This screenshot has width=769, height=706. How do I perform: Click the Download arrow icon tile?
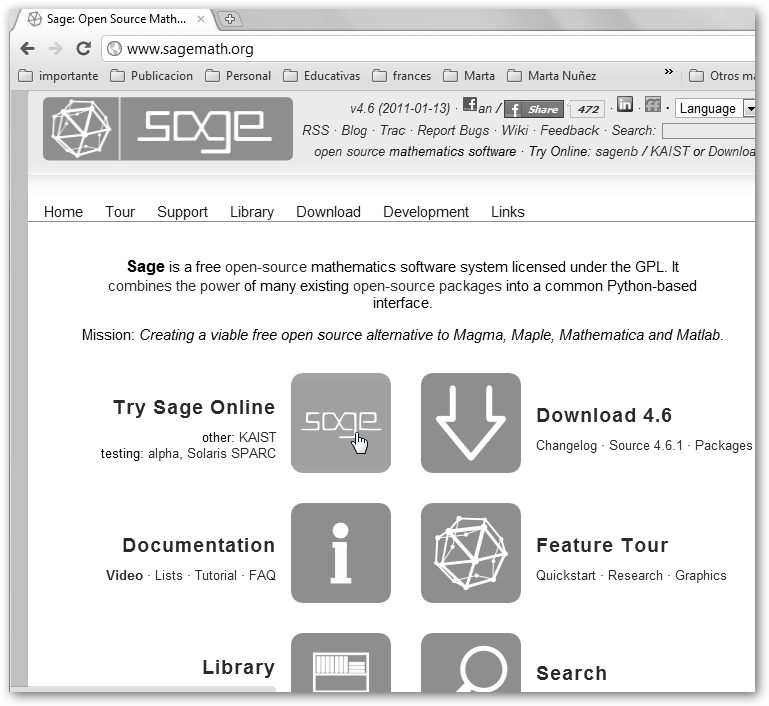470,423
